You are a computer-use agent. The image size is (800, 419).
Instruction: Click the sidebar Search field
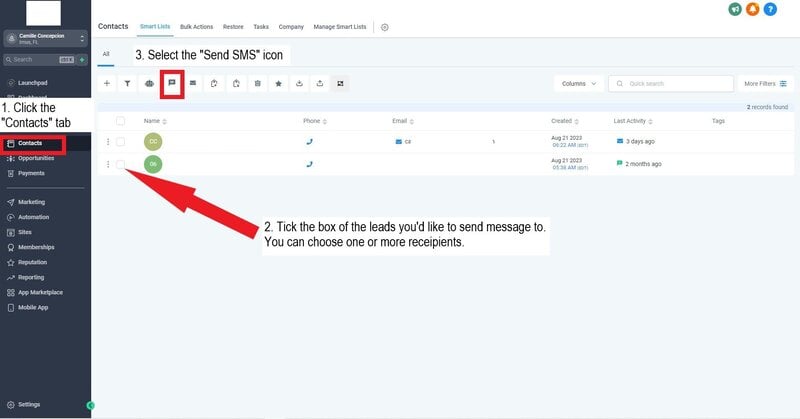click(39, 60)
